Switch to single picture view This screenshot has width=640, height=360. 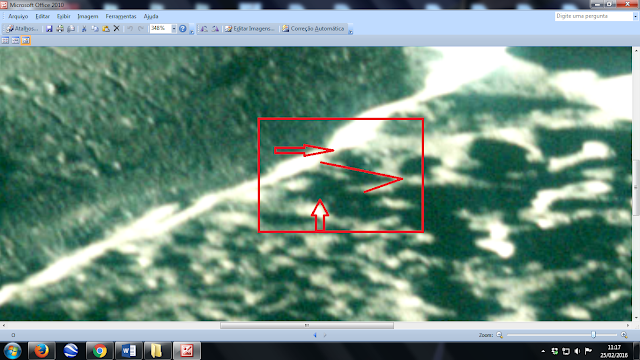click(x=26, y=40)
